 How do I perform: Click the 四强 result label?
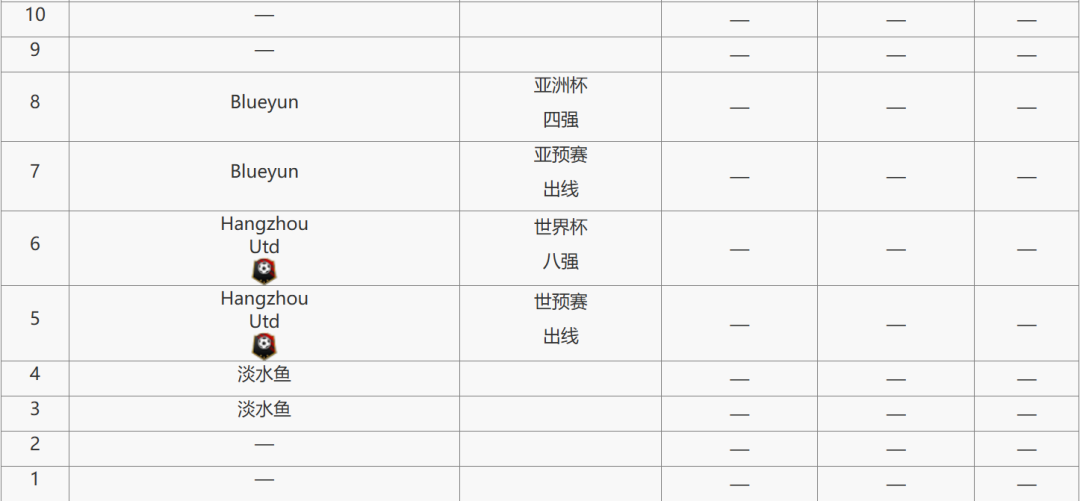(561, 120)
